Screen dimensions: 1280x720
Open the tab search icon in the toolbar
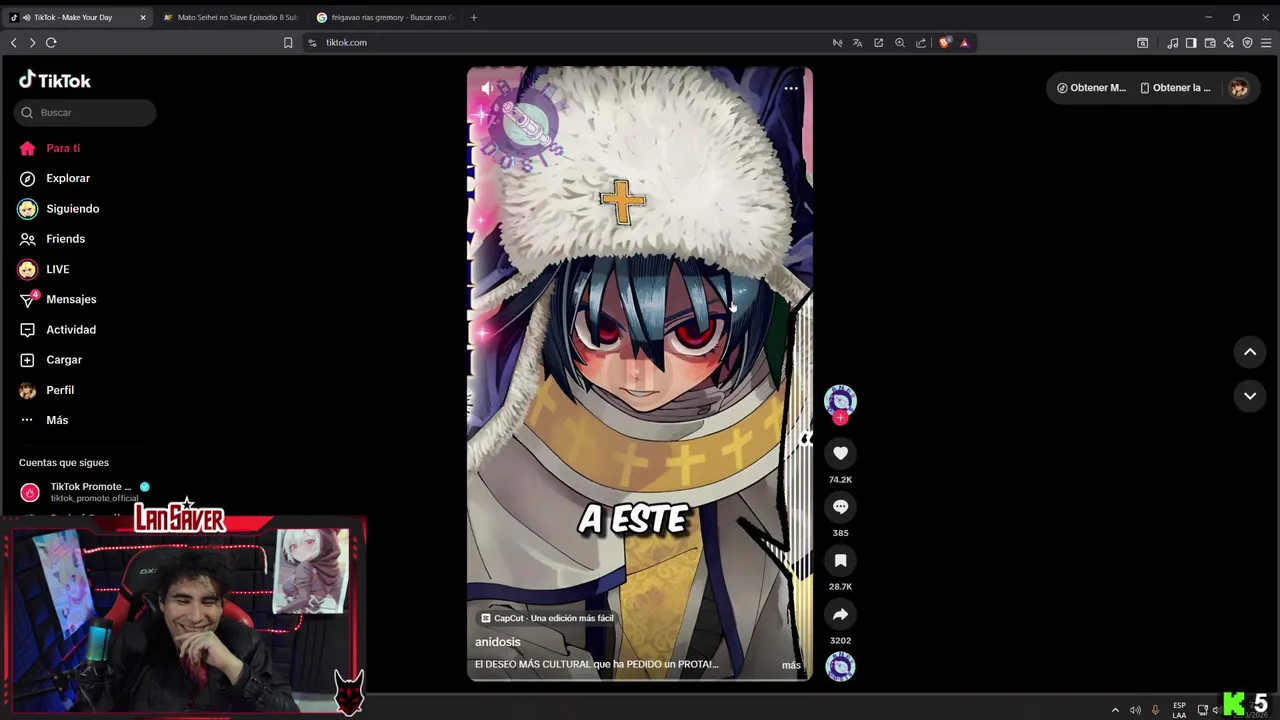tap(1143, 43)
